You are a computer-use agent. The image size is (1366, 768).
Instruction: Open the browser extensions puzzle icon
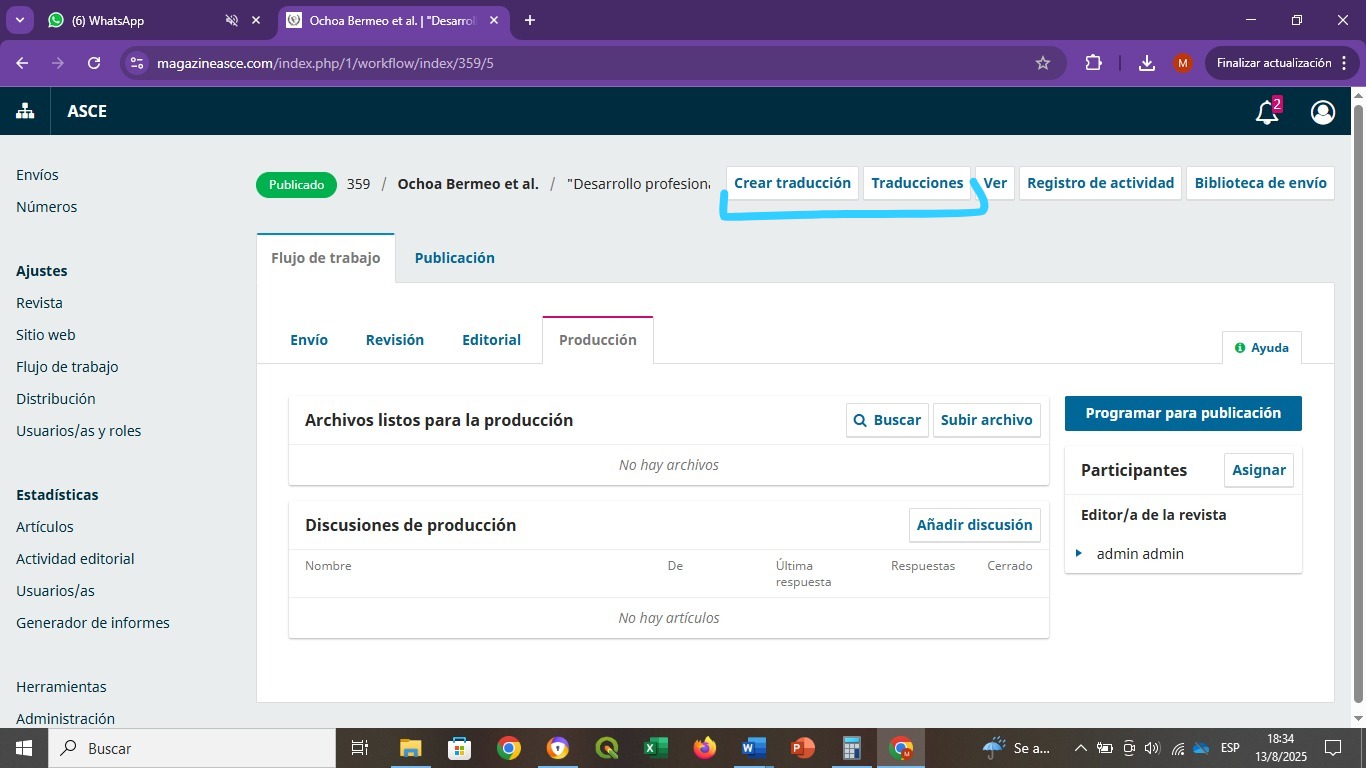click(1093, 63)
